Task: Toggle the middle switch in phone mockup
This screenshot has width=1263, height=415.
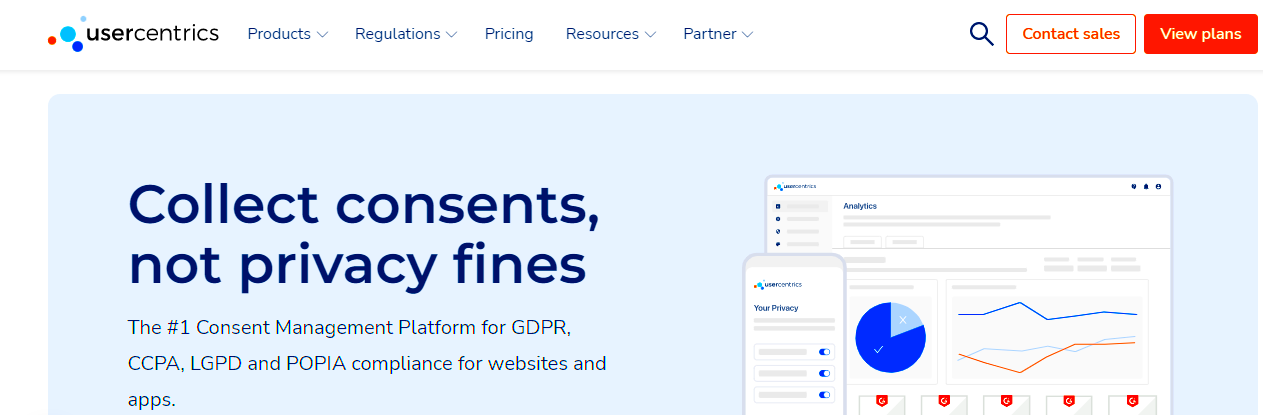Action: [825, 373]
